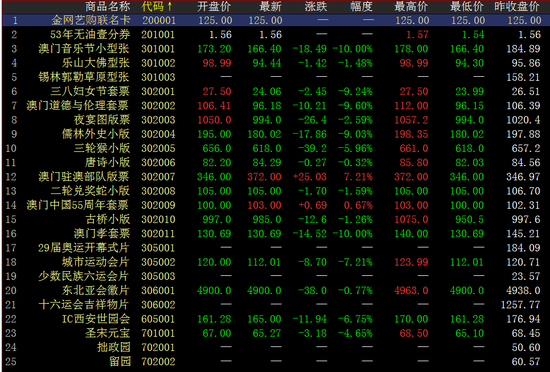Select 拙政园 row name
Viewport: 550px width, 372px height.
[113, 347]
